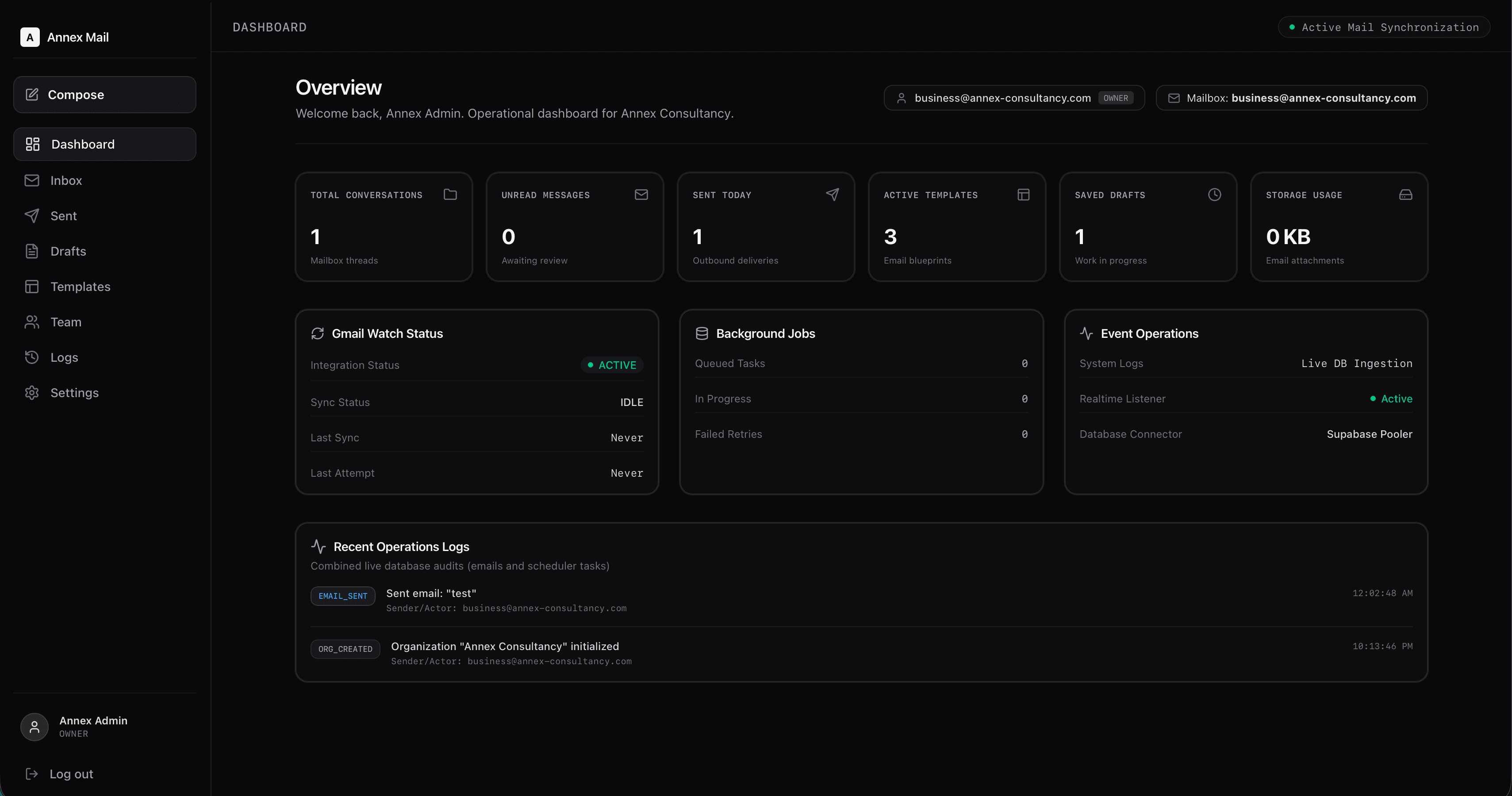Click the Annex Admin profile name
Viewport: 1512px width, 796px height.
(x=93, y=720)
